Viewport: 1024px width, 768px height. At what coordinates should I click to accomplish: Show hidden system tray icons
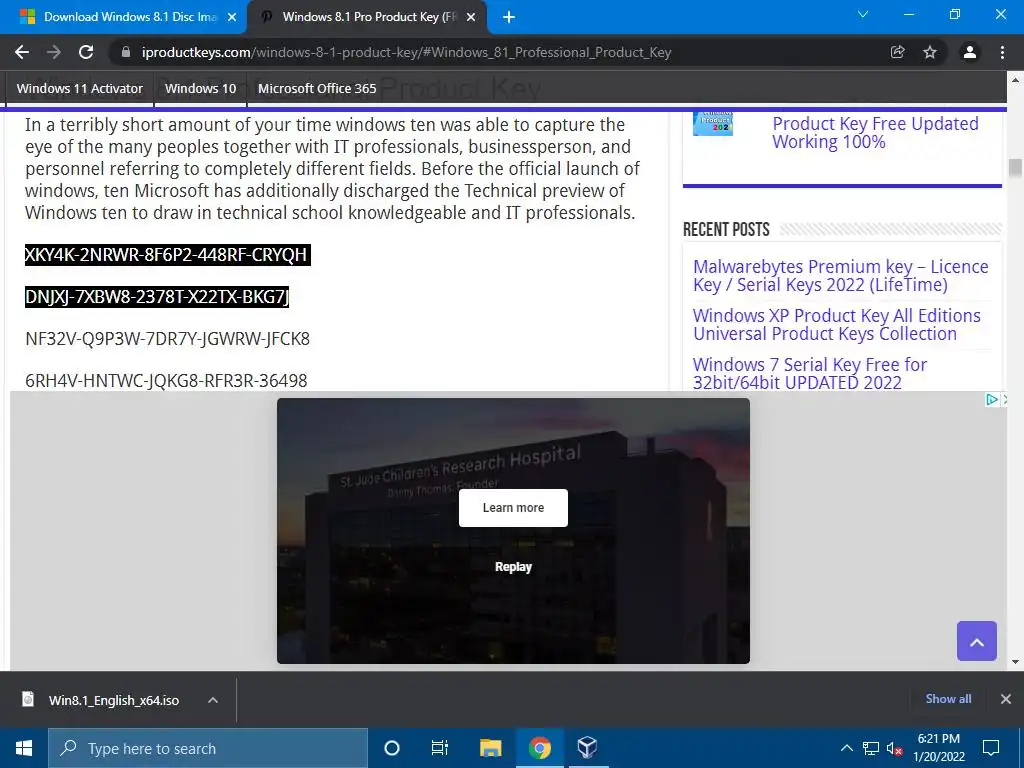click(846, 748)
